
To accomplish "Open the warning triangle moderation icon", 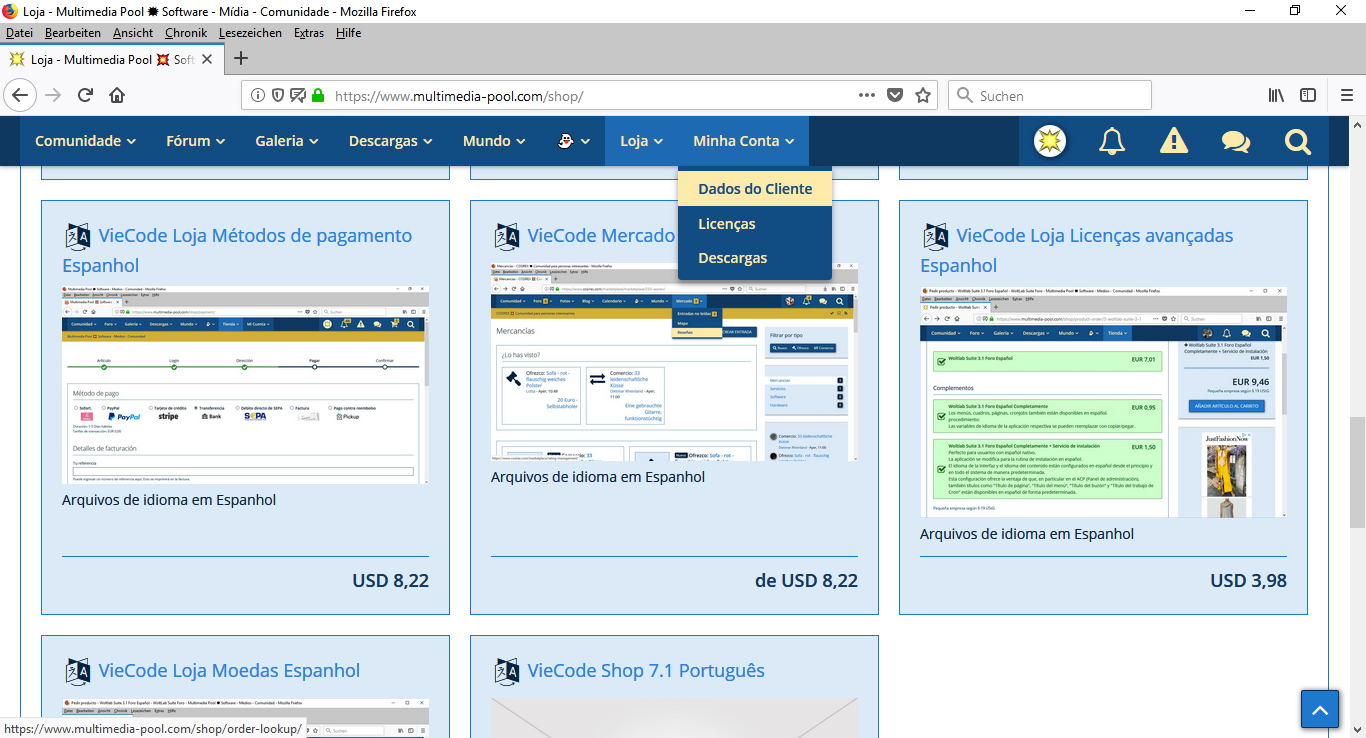I will [1174, 141].
